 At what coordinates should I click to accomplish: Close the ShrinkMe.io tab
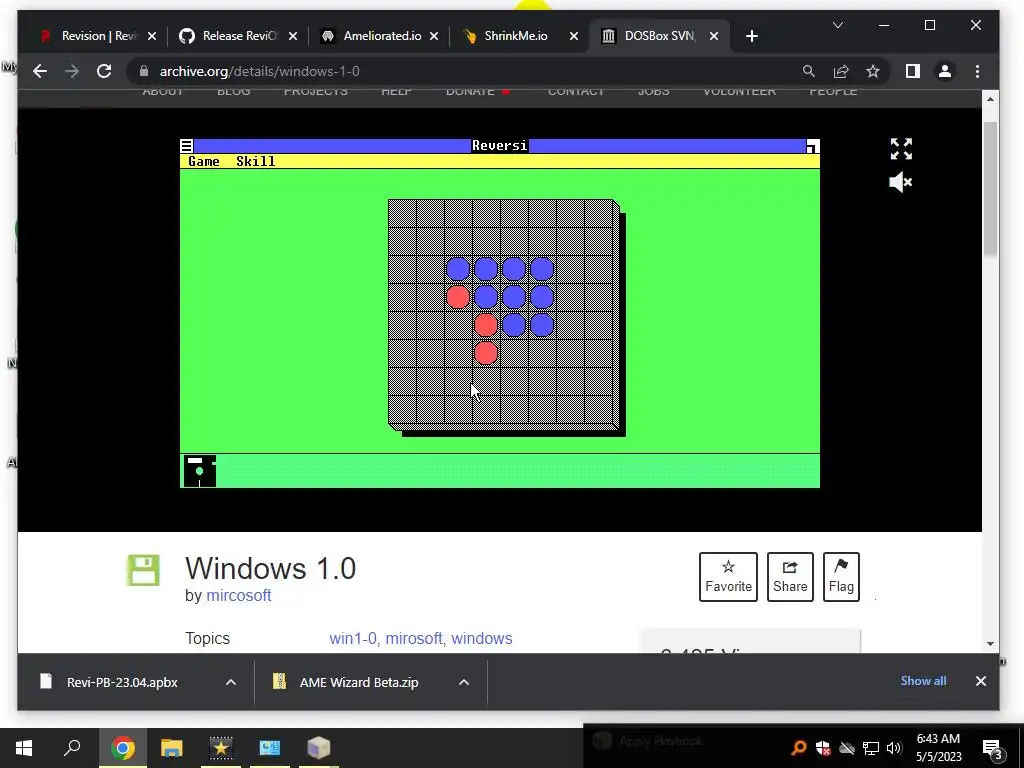(573, 36)
